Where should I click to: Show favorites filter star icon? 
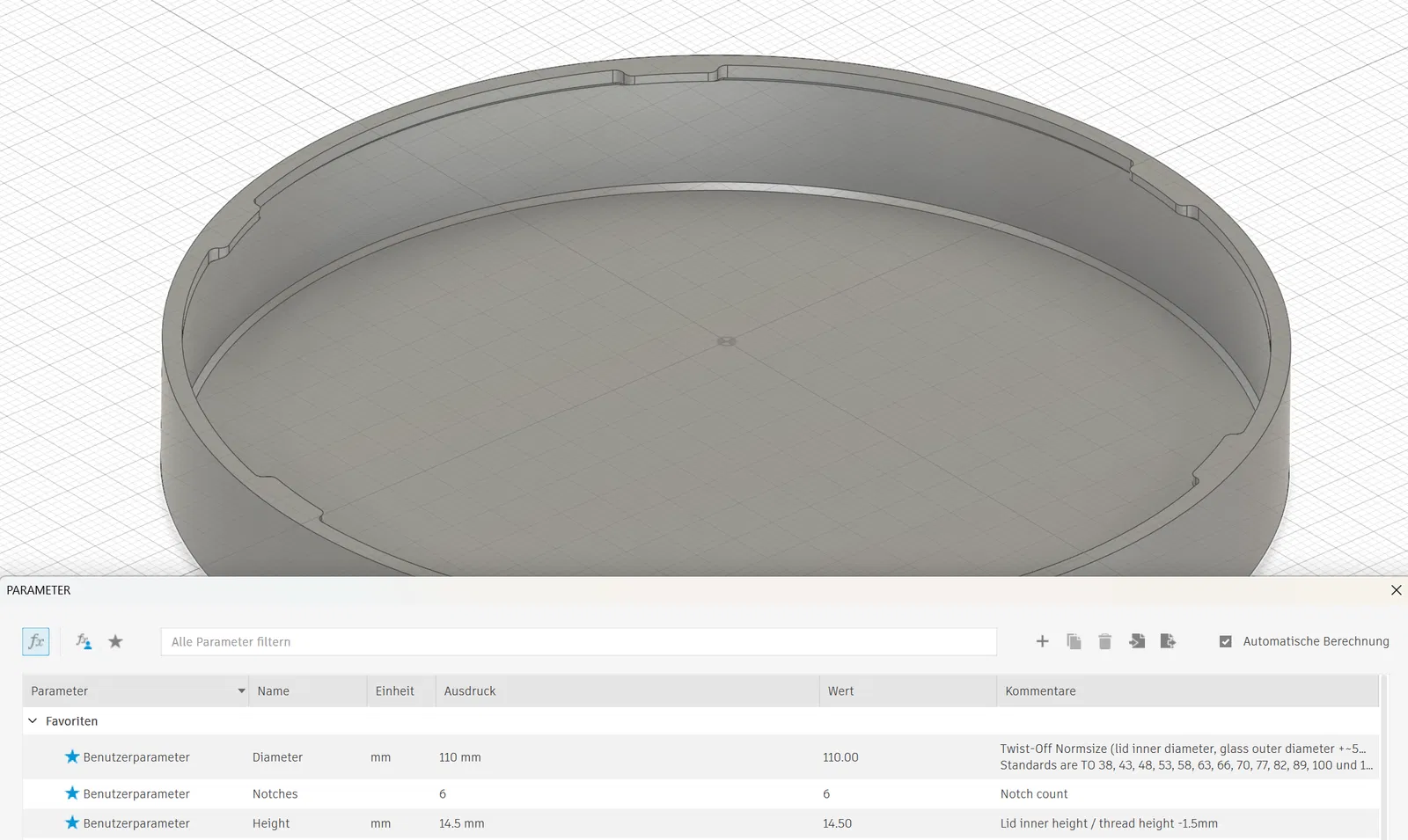pyautogui.click(x=115, y=641)
